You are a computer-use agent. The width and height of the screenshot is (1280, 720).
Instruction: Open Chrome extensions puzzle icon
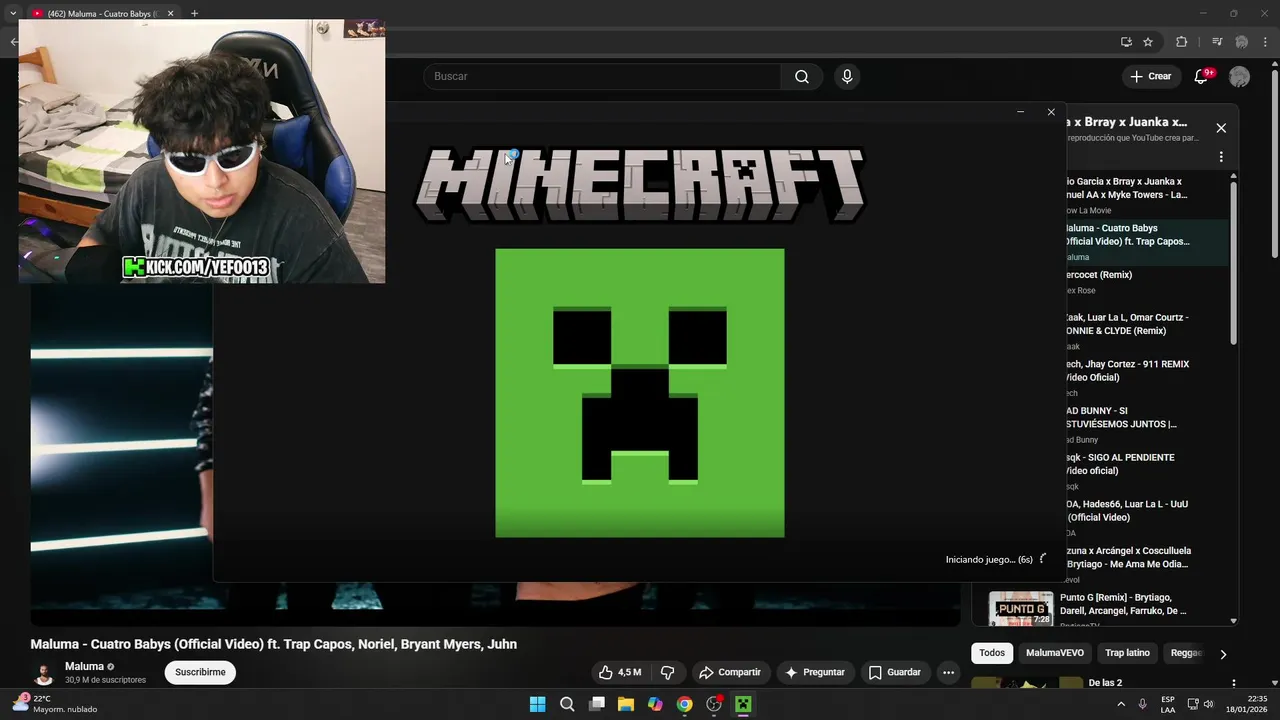pos(1181,42)
